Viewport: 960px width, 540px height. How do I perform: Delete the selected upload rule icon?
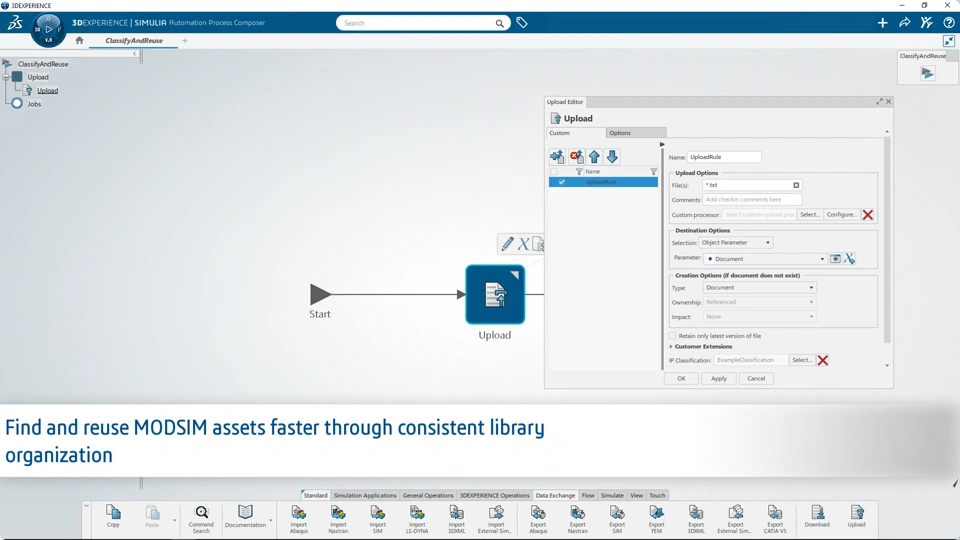(576, 157)
